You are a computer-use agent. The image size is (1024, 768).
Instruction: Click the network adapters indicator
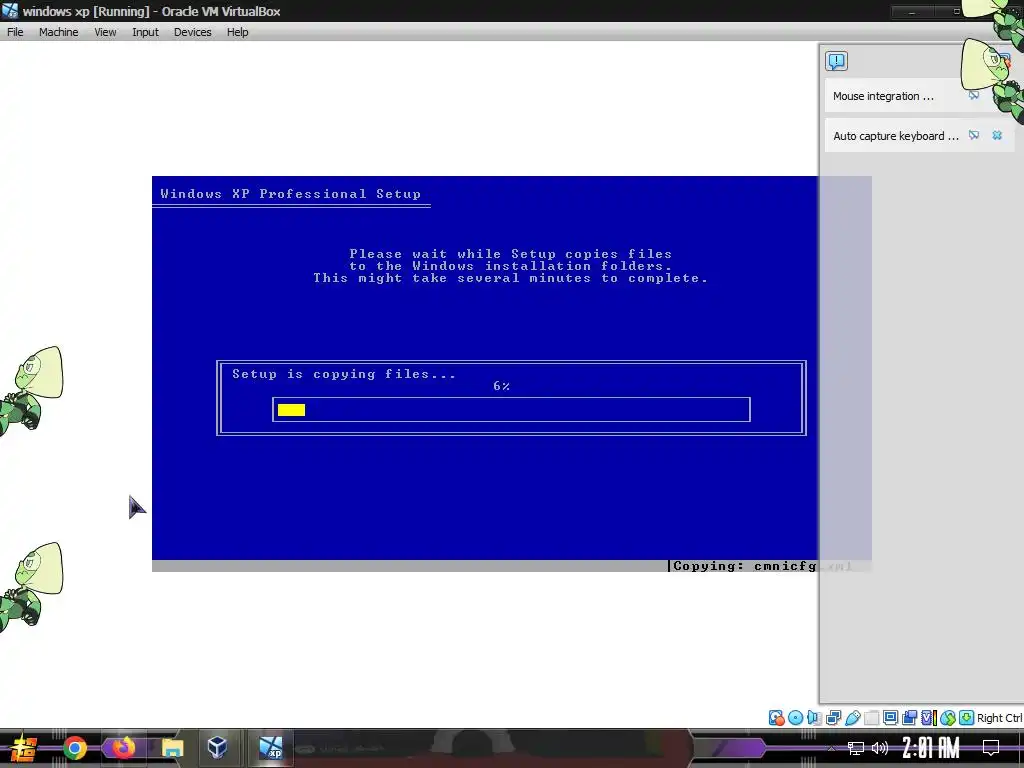pos(833,718)
